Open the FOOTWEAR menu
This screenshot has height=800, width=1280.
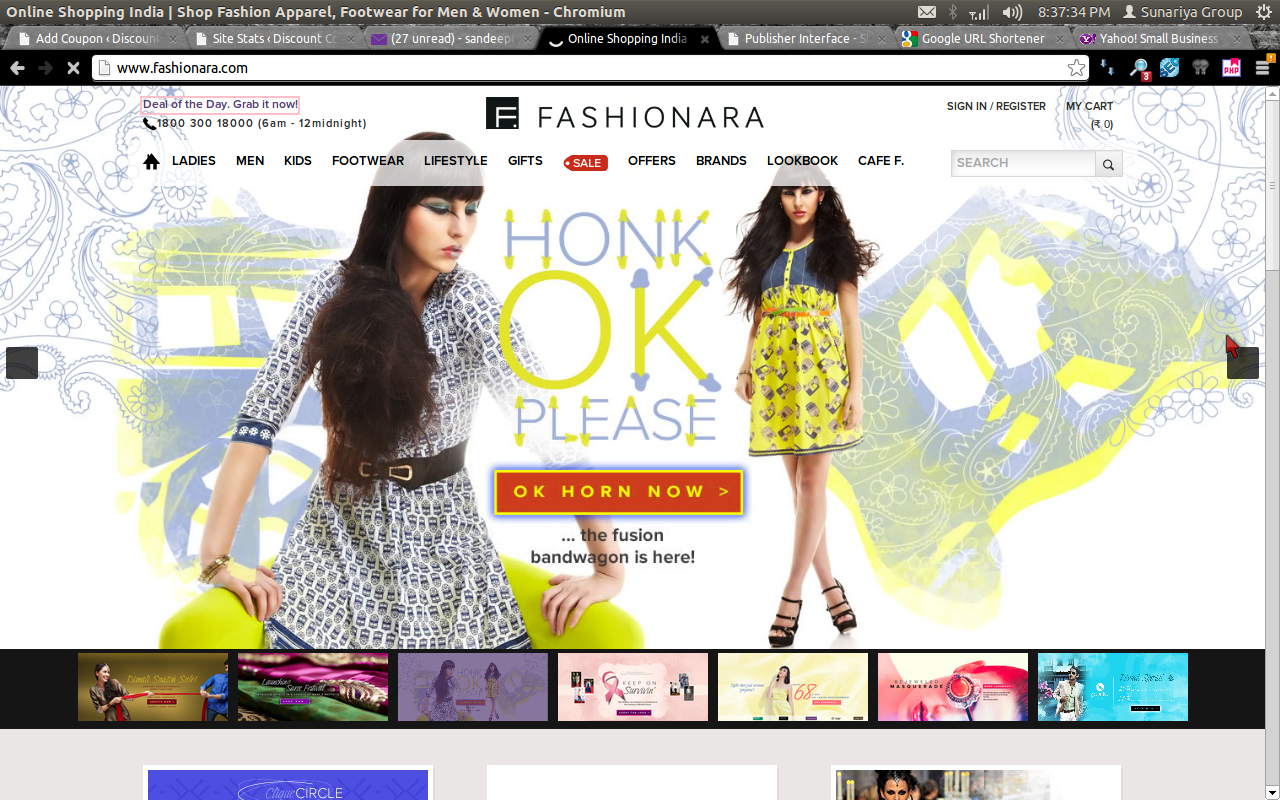pyautogui.click(x=368, y=161)
